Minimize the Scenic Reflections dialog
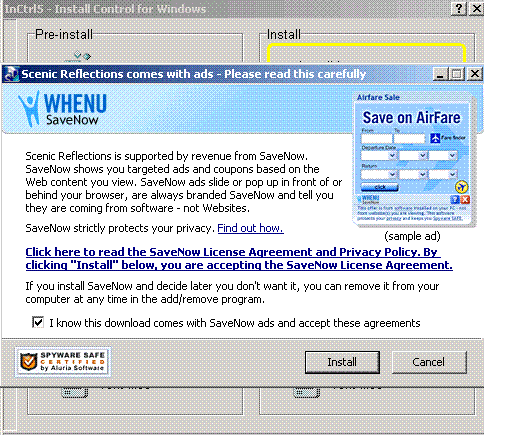 pos(440,74)
